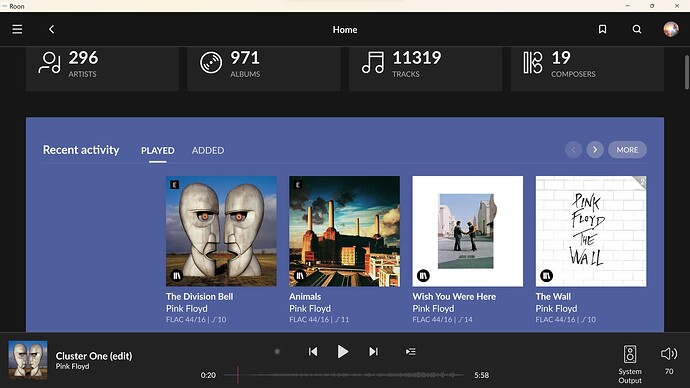Open The Division Bell album cover
This screenshot has height=388, width=690.
221,231
